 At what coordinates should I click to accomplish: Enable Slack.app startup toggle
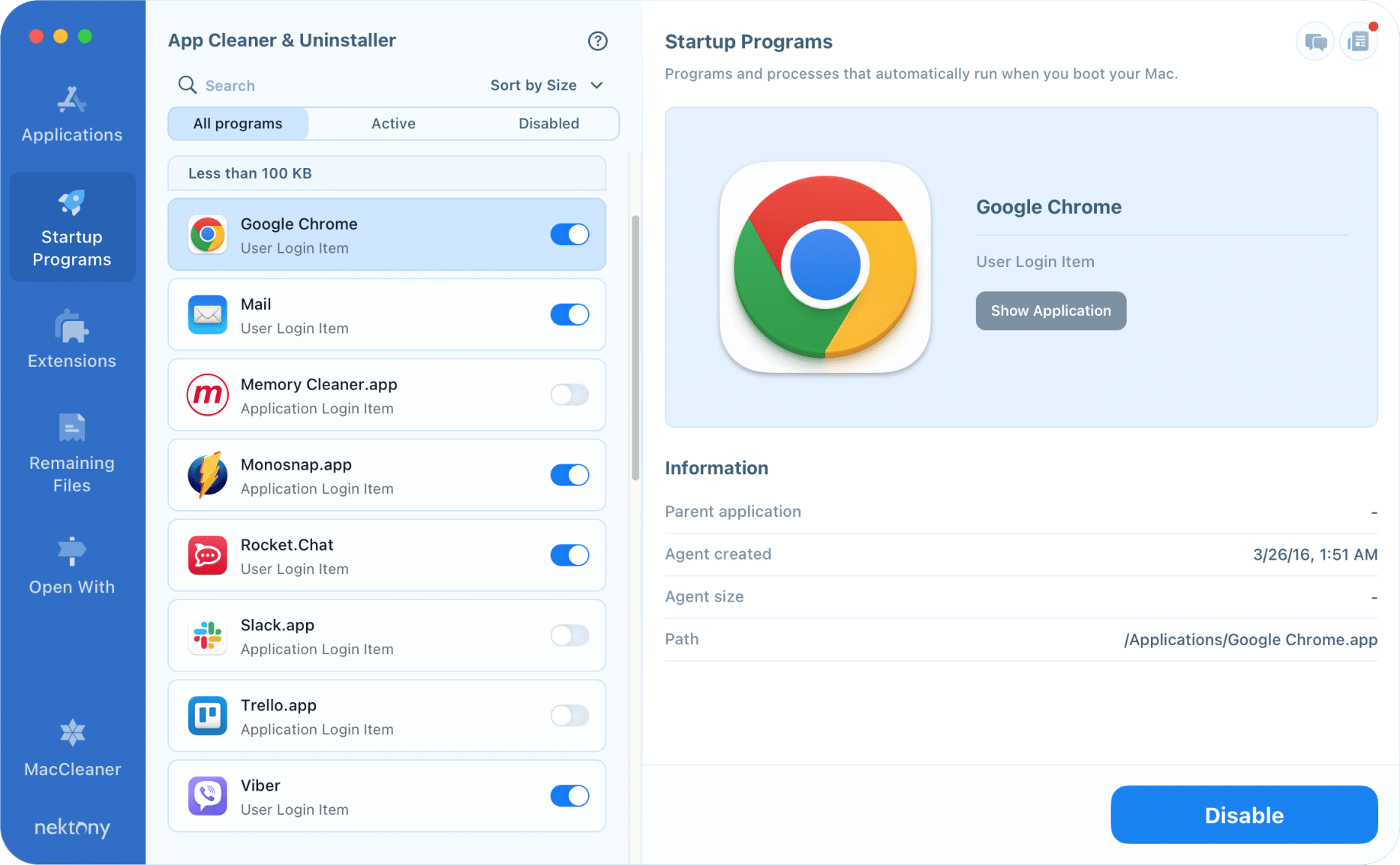coord(569,635)
